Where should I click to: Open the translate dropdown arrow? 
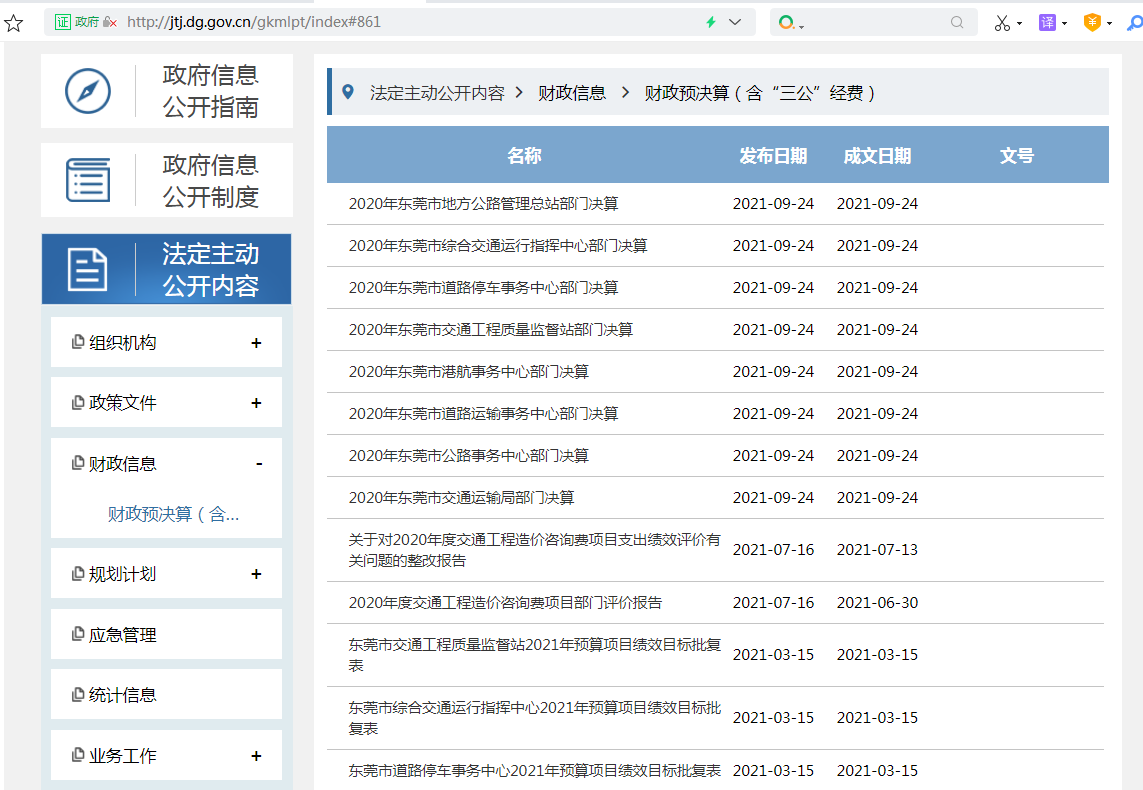point(1064,23)
